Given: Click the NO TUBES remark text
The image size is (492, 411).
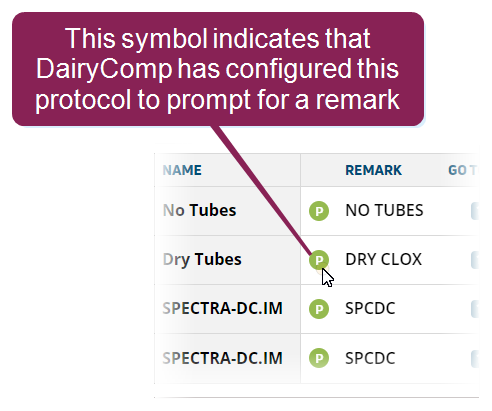Looking at the screenshot, I should tap(384, 211).
